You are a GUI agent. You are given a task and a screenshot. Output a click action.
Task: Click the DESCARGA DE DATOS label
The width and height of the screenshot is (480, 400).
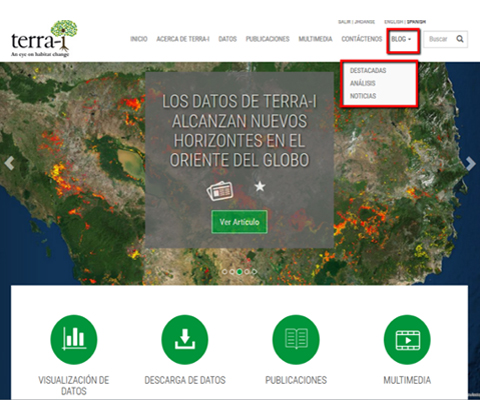tap(185, 380)
